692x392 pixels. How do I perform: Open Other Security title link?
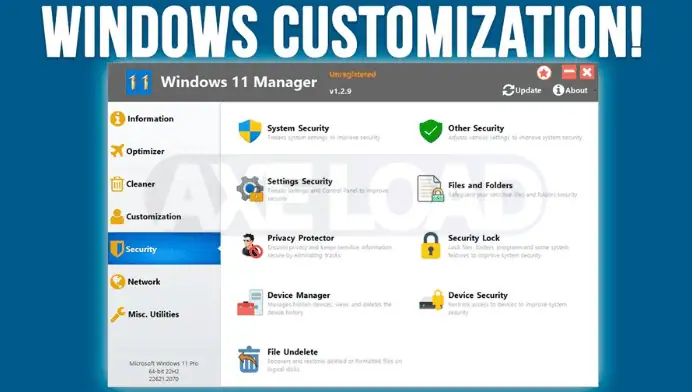476,128
